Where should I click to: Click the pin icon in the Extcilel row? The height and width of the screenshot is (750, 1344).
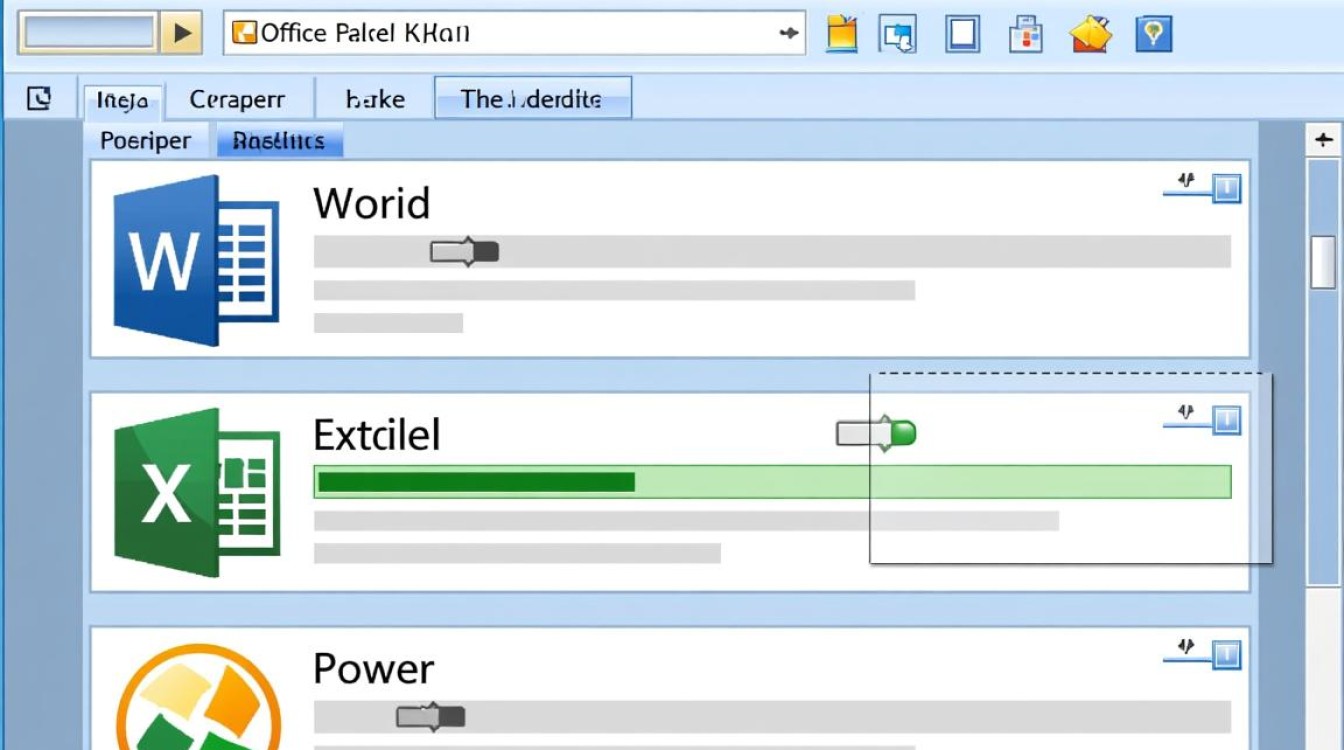pos(1186,413)
